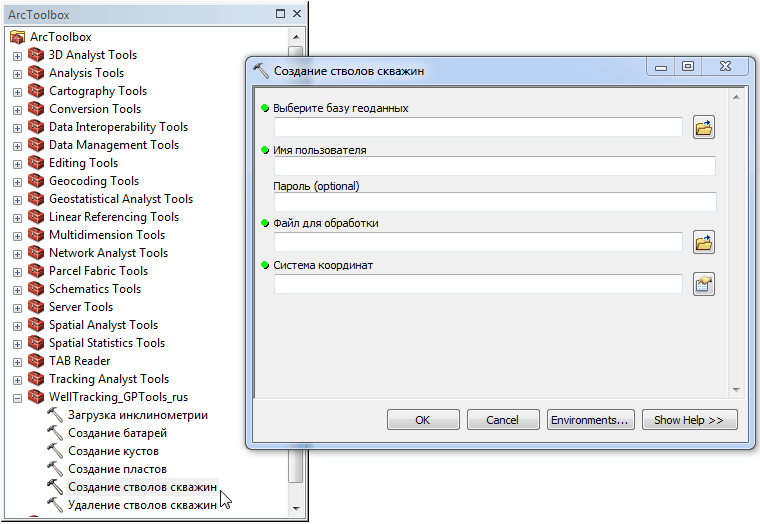The width and height of the screenshot is (760, 524).
Task: Click the Загрузка инклинометрии tool hammer icon
Action: tap(55, 415)
